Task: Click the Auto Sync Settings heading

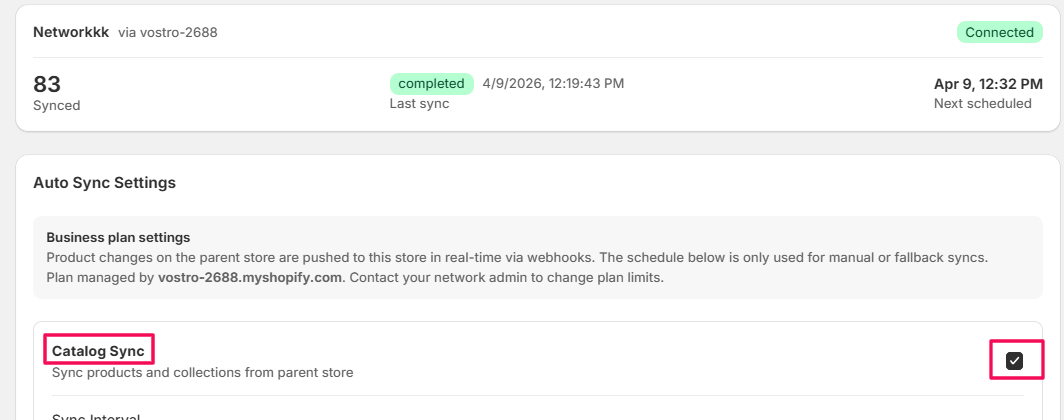Action: 104,183
